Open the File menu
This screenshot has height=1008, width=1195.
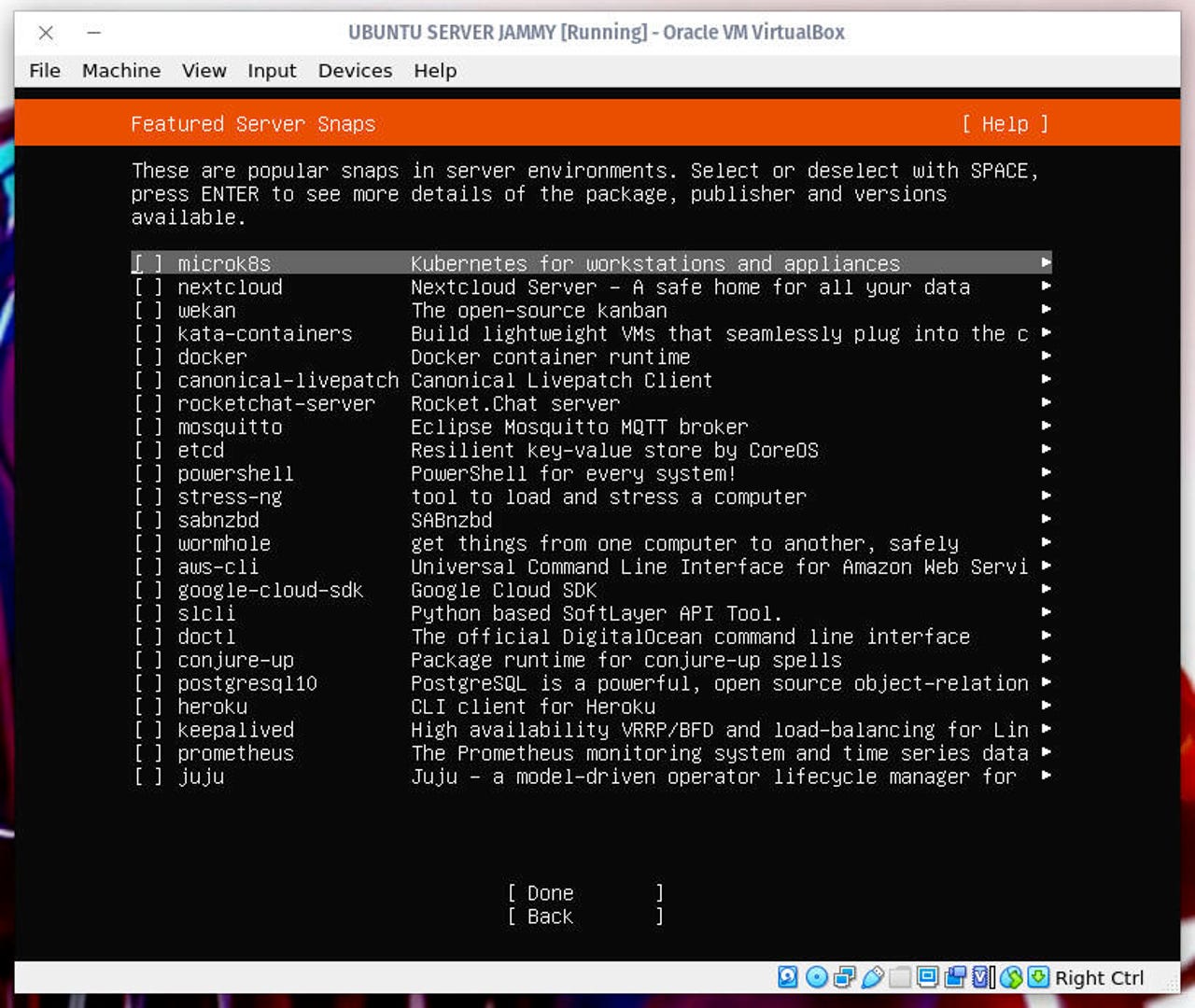tap(45, 71)
